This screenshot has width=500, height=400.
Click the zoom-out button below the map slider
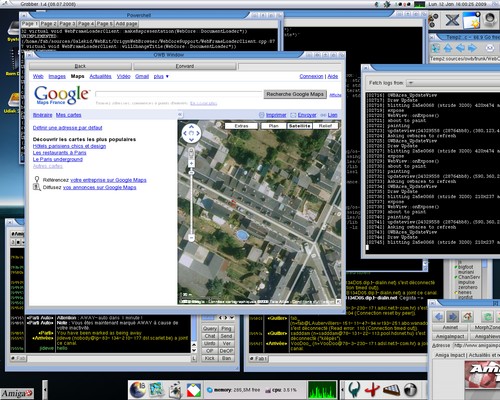point(191,238)
